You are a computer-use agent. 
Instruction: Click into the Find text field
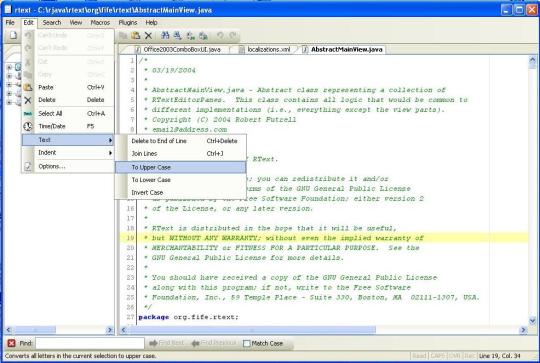tap(90, 343)
